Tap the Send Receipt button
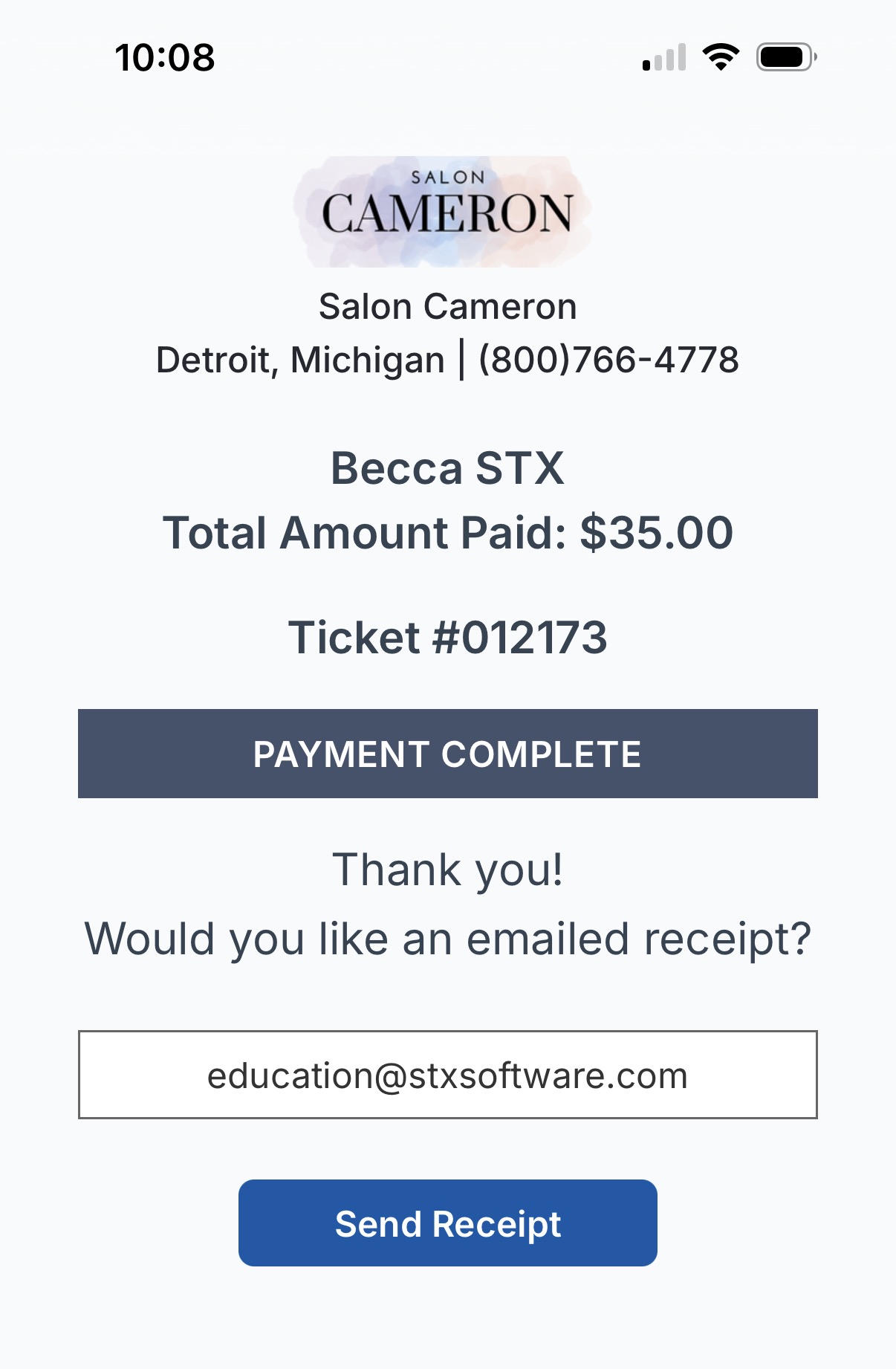 tap(447, 1223)
